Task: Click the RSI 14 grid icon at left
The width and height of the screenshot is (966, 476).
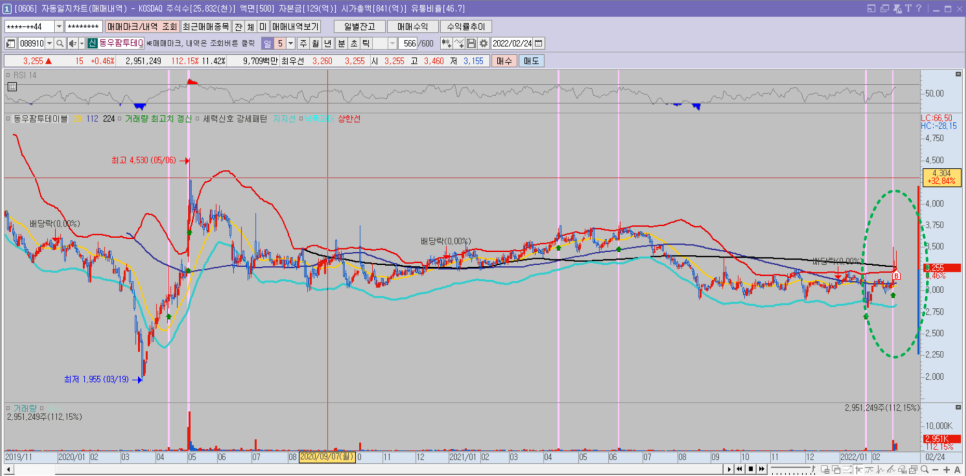Action: pos(10,86)
